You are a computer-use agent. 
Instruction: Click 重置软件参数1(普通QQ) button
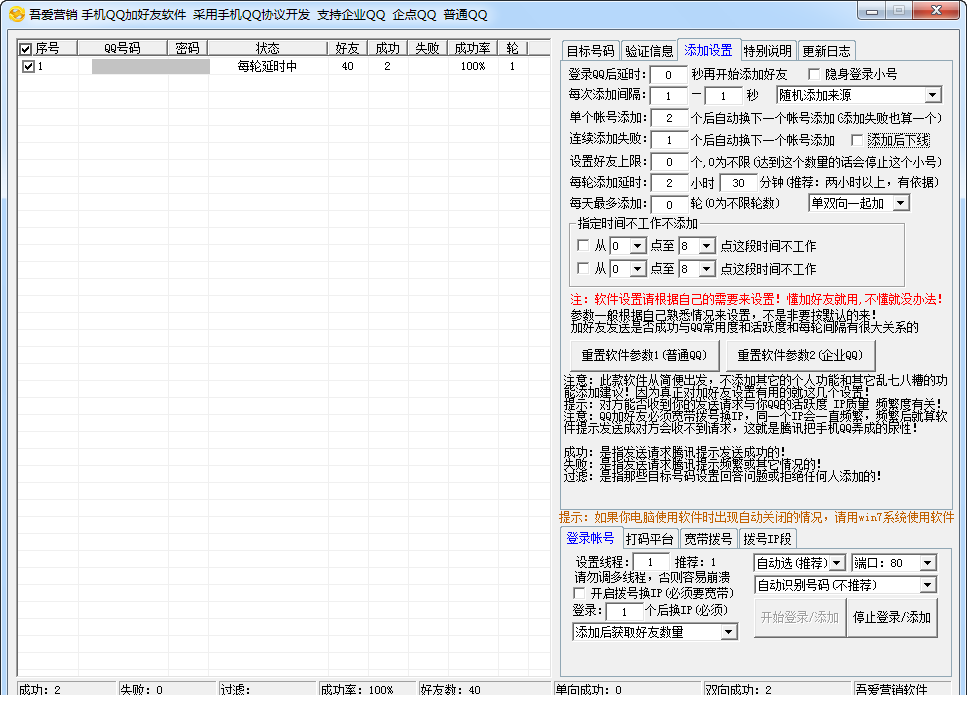[x=644, y=355]
